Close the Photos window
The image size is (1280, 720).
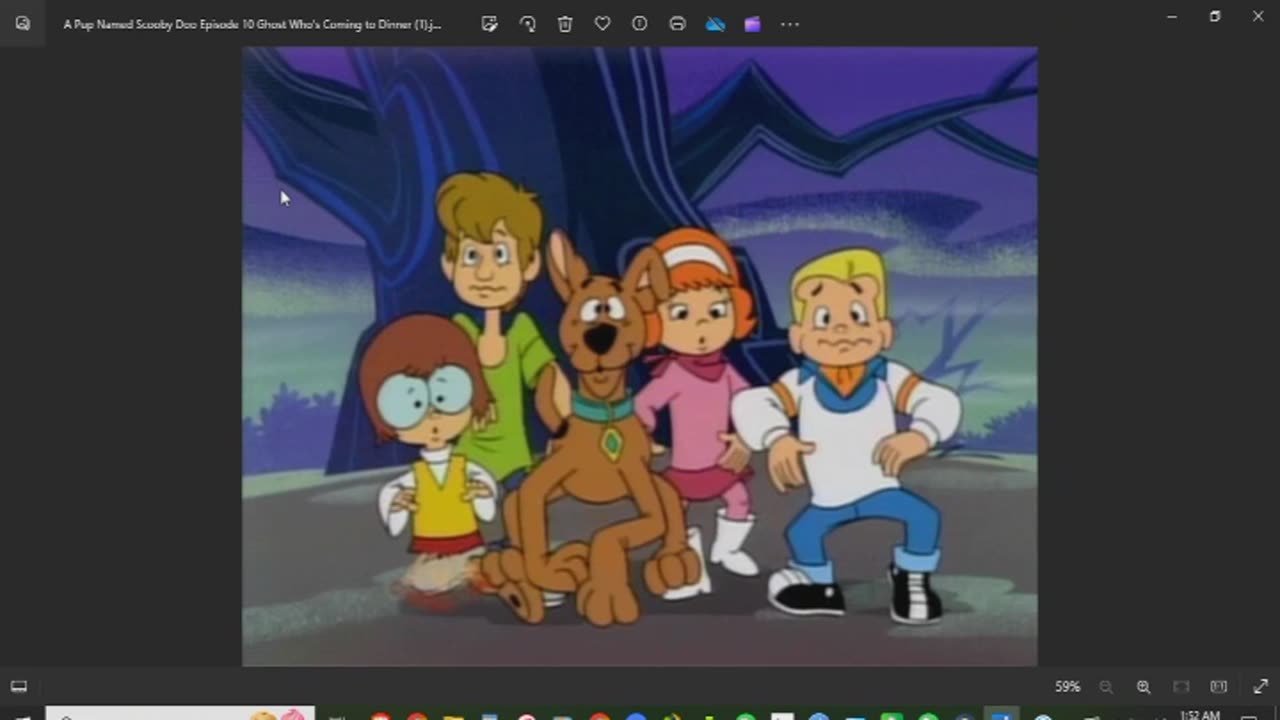(x=1258, y=16)
